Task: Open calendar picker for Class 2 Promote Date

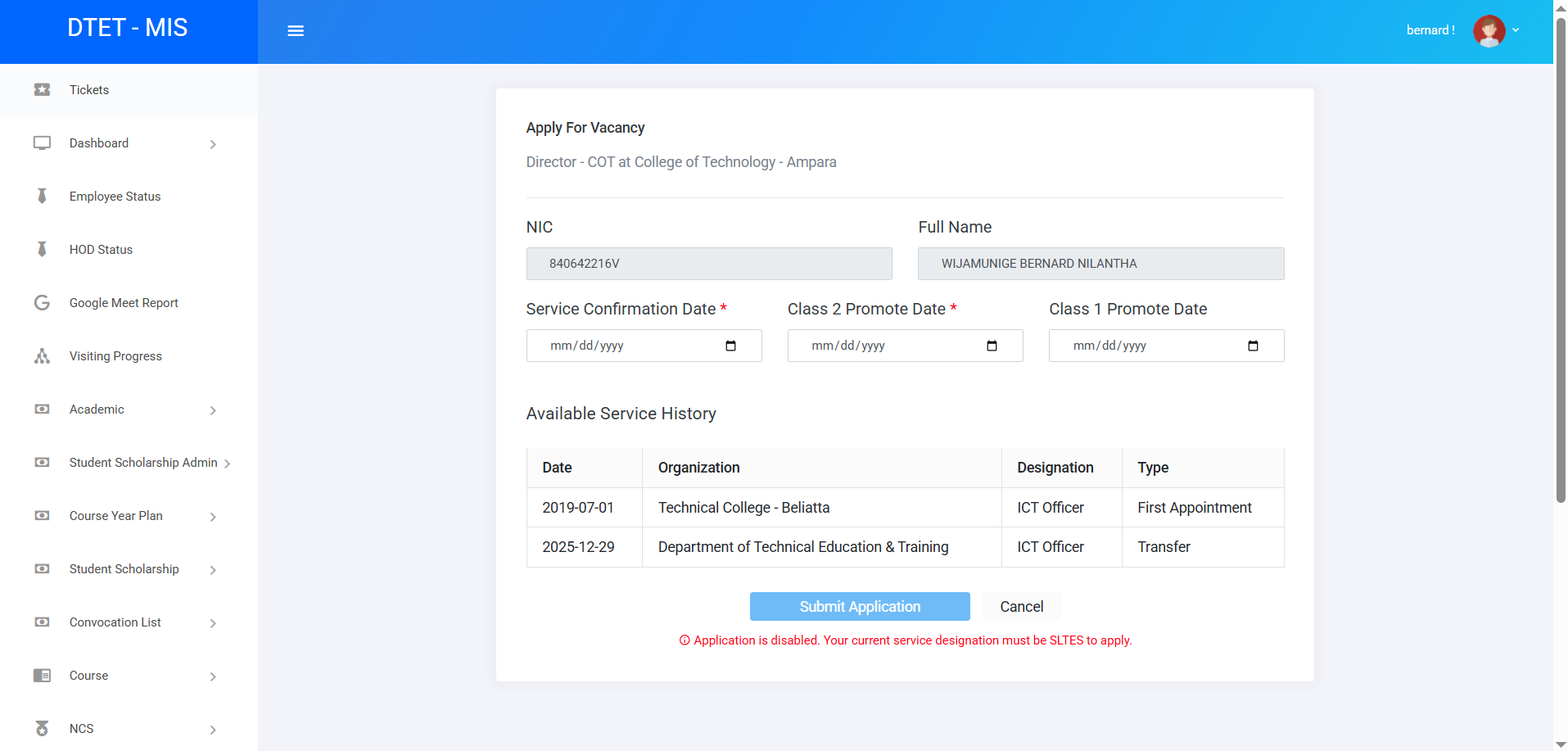Action: (992, 346)
